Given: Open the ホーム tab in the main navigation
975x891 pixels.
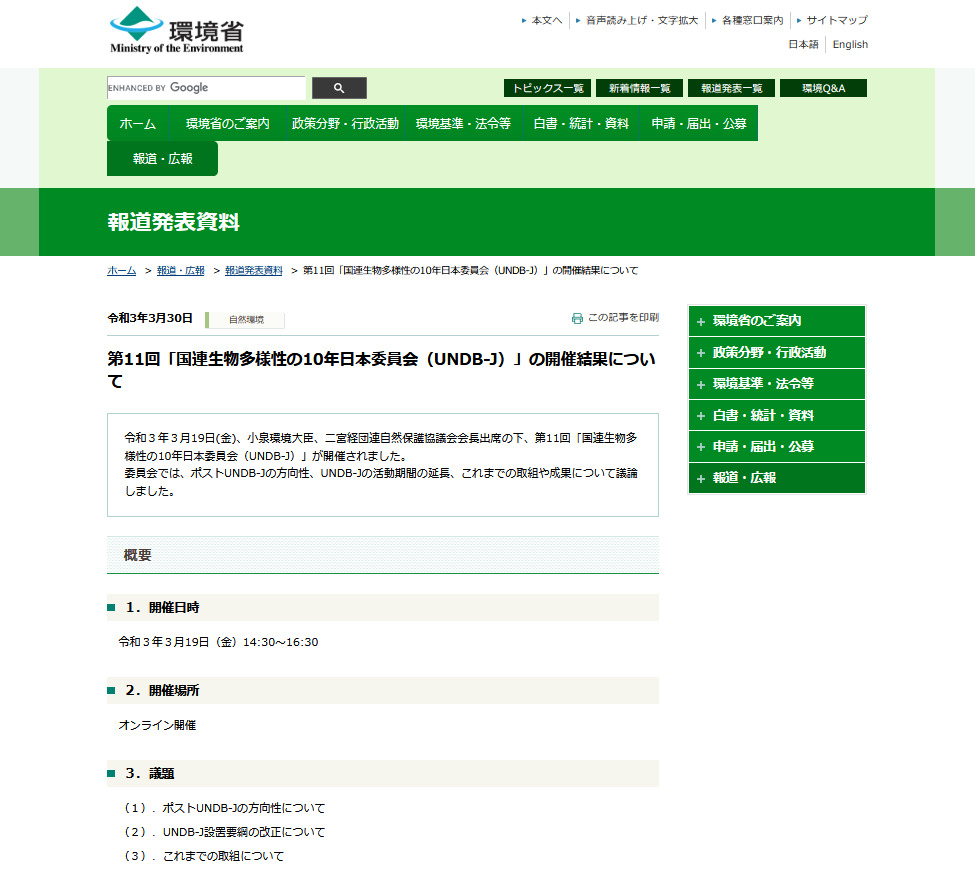Looking at the screenshot, I should [138, 124].
